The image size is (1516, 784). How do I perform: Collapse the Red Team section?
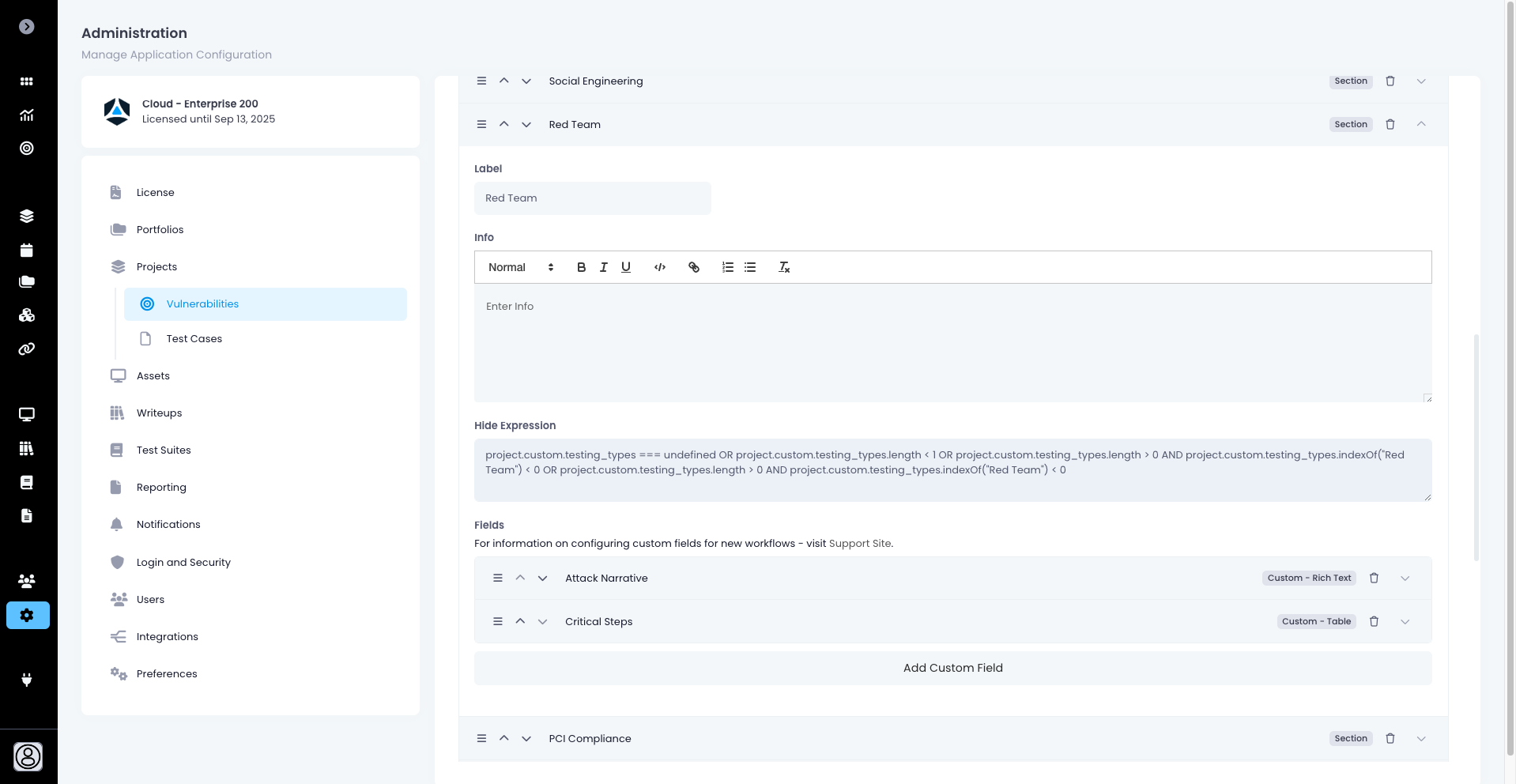1421,124
